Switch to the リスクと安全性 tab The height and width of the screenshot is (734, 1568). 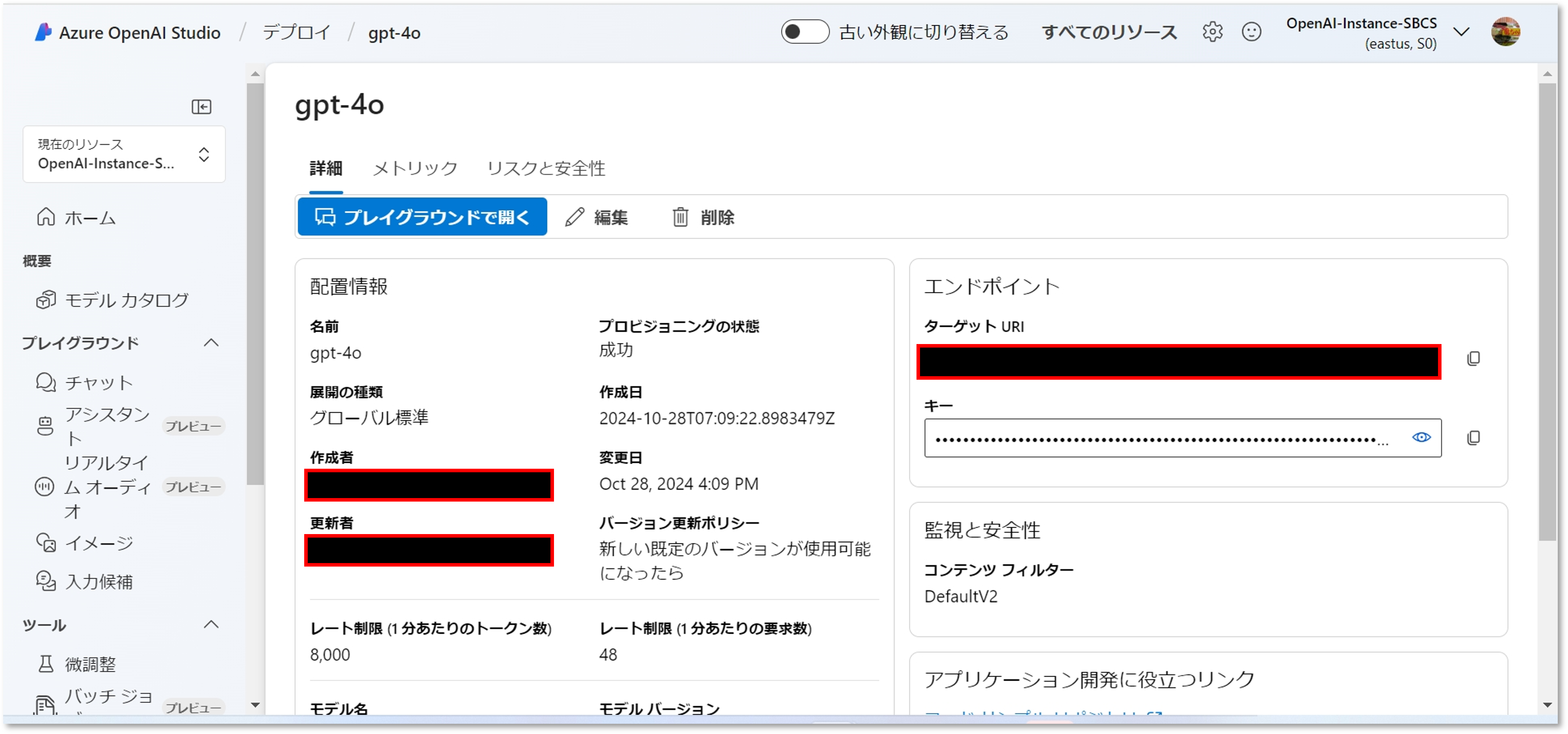[x=546, y=168]
